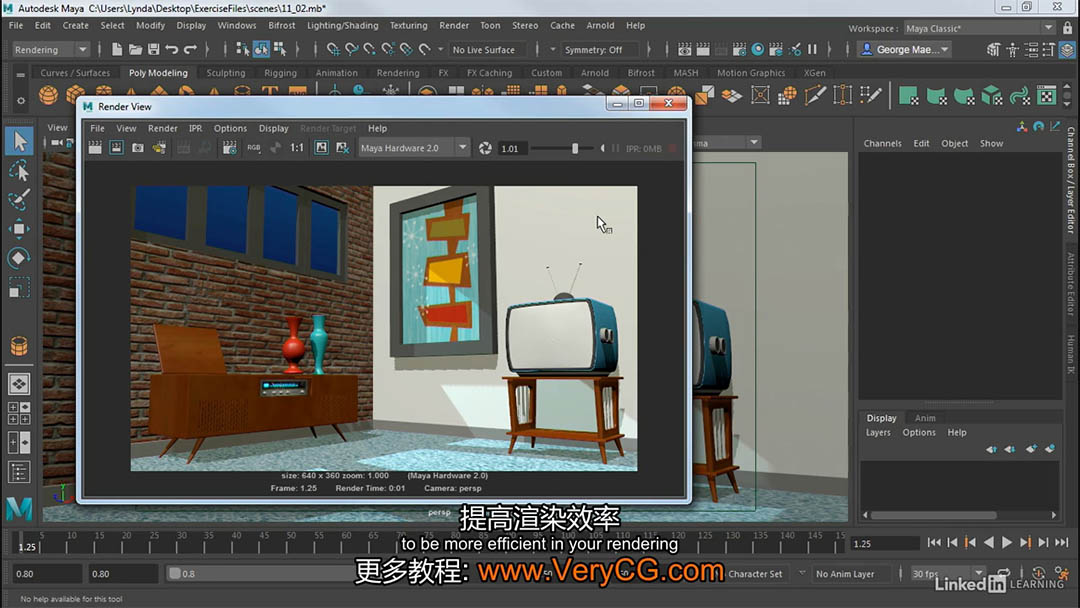Open Channels menu in Channel Box

pyautogui.click(x=882, y=143)
